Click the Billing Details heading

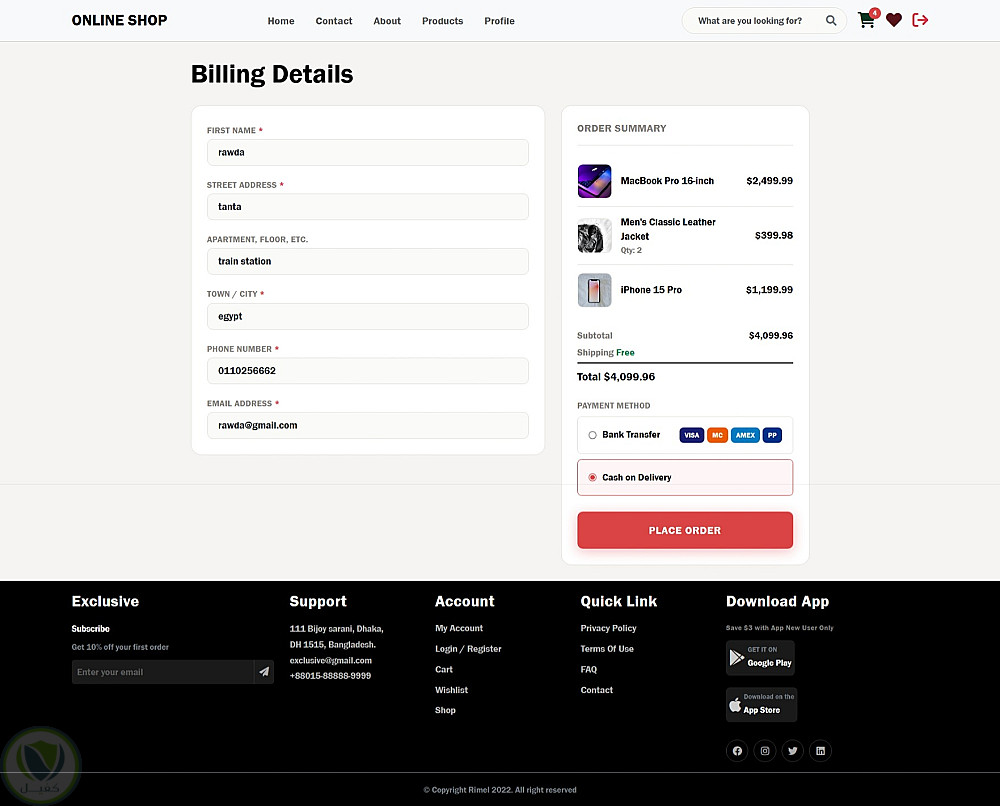(272, 75)
